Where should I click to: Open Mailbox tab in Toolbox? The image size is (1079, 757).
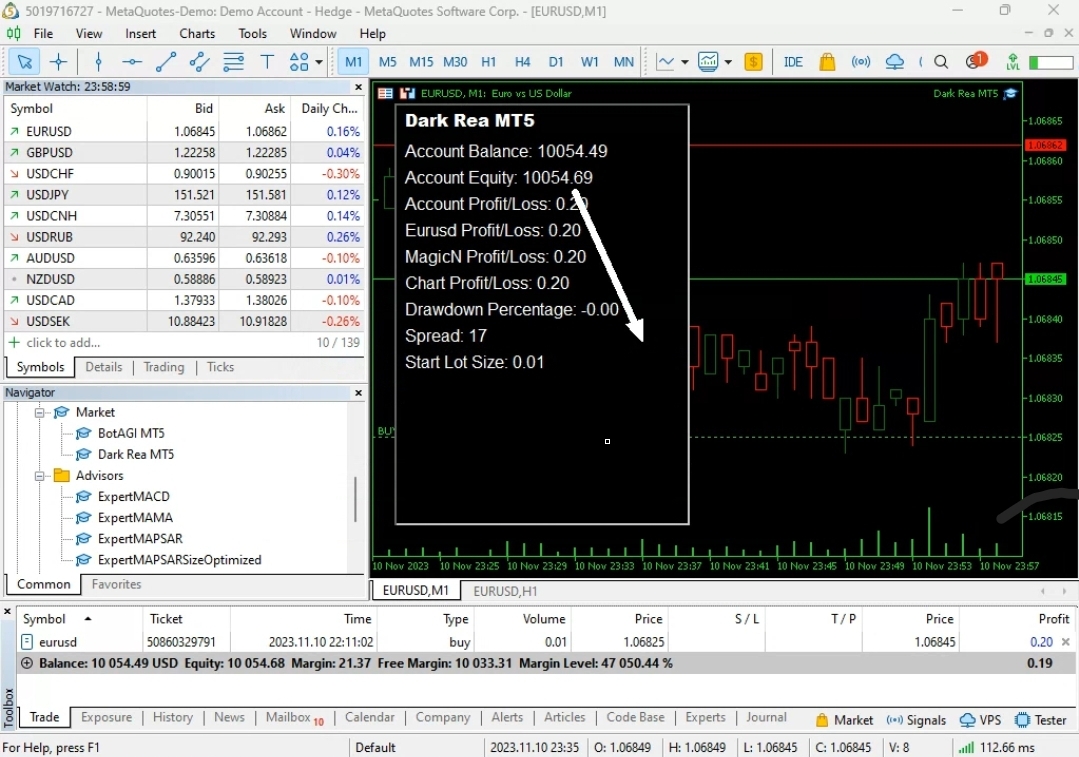pyautogui.click(x=294, y=718)
